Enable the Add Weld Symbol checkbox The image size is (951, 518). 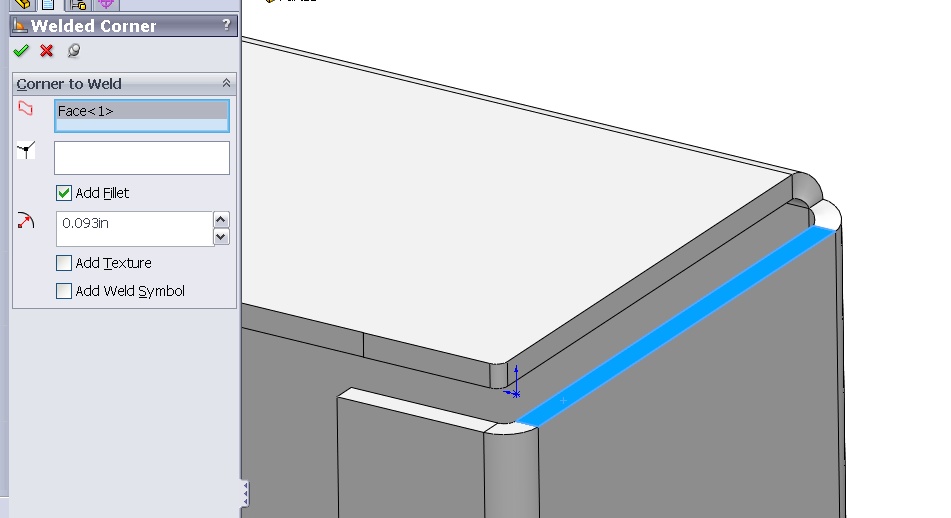(64, 291)
